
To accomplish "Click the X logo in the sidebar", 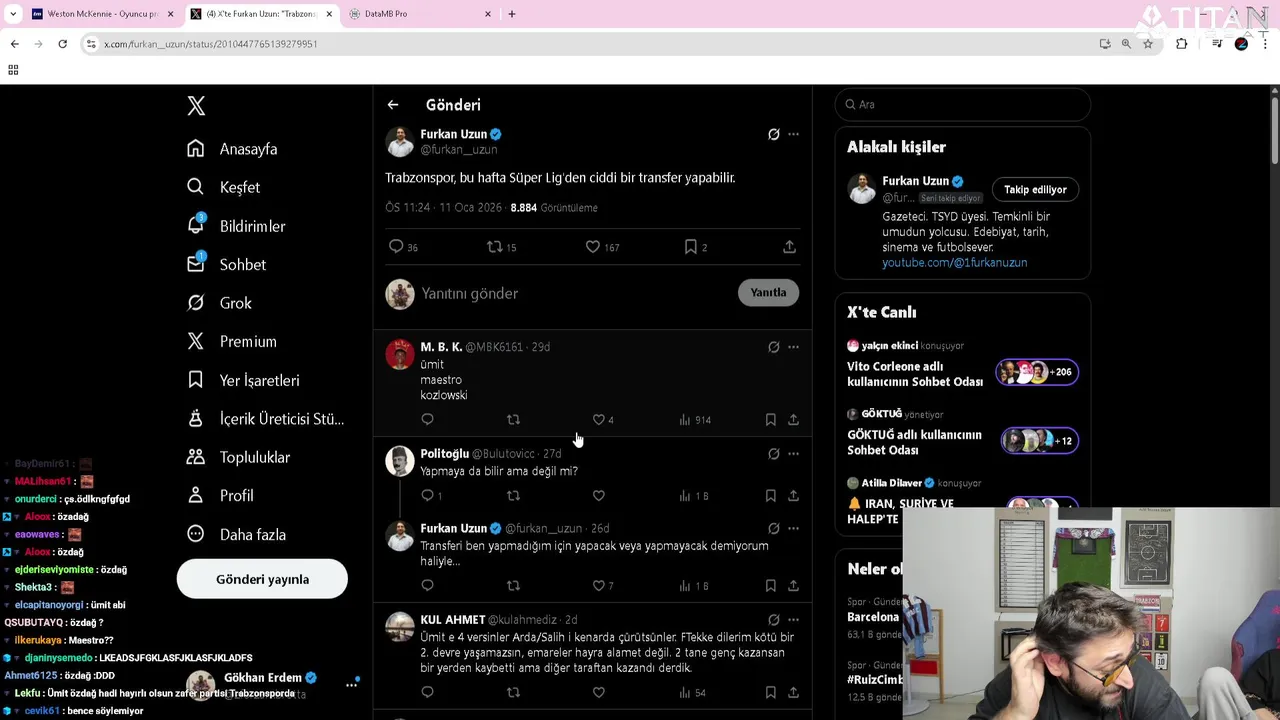I will (196, 106).
